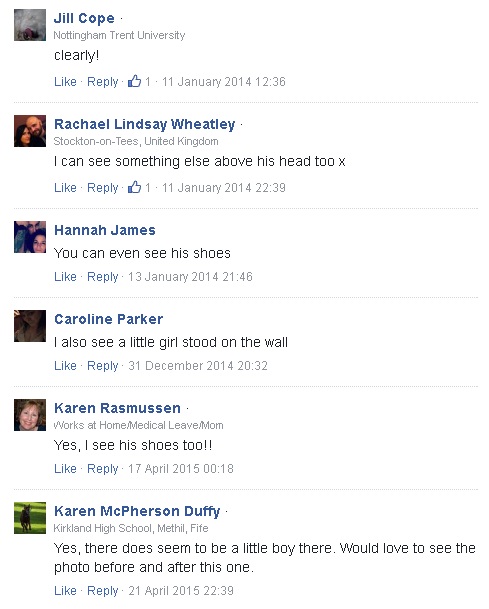The width and height of the screenshot is (489, 609).
Task: Open Rachael Lindsay Wheatley's avatar thumbnail
Action: coord(30,131)
